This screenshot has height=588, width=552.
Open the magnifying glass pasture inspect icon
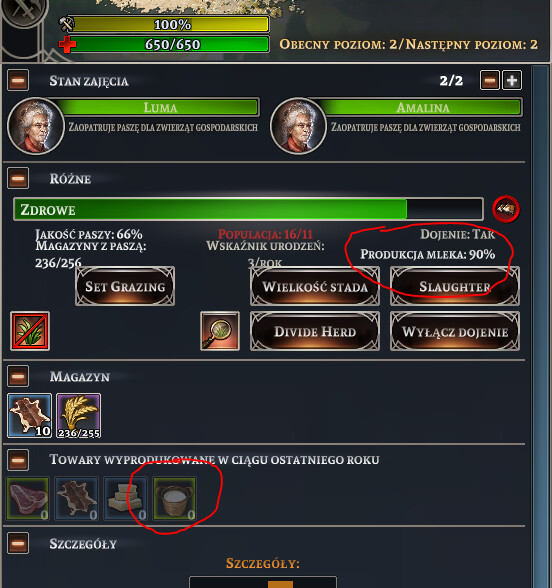click(220, 331)
